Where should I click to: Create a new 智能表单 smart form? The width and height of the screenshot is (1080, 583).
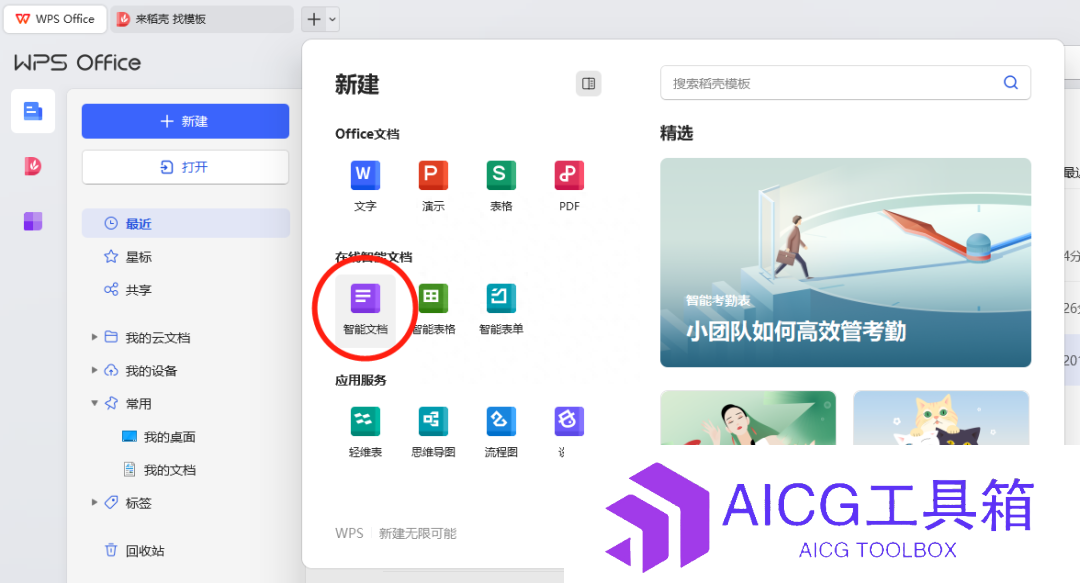point(501,309)
